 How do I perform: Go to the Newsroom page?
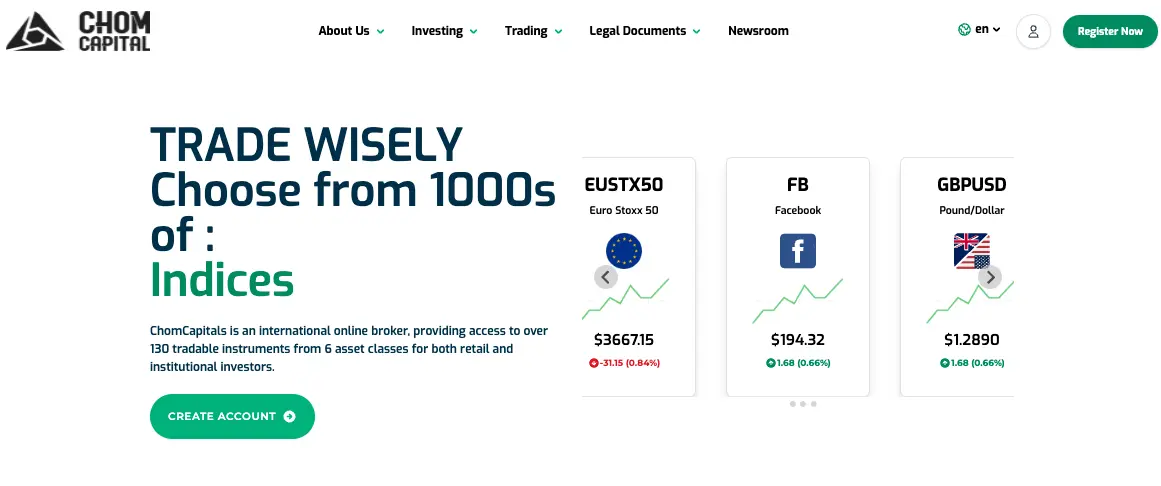point(758,31)
